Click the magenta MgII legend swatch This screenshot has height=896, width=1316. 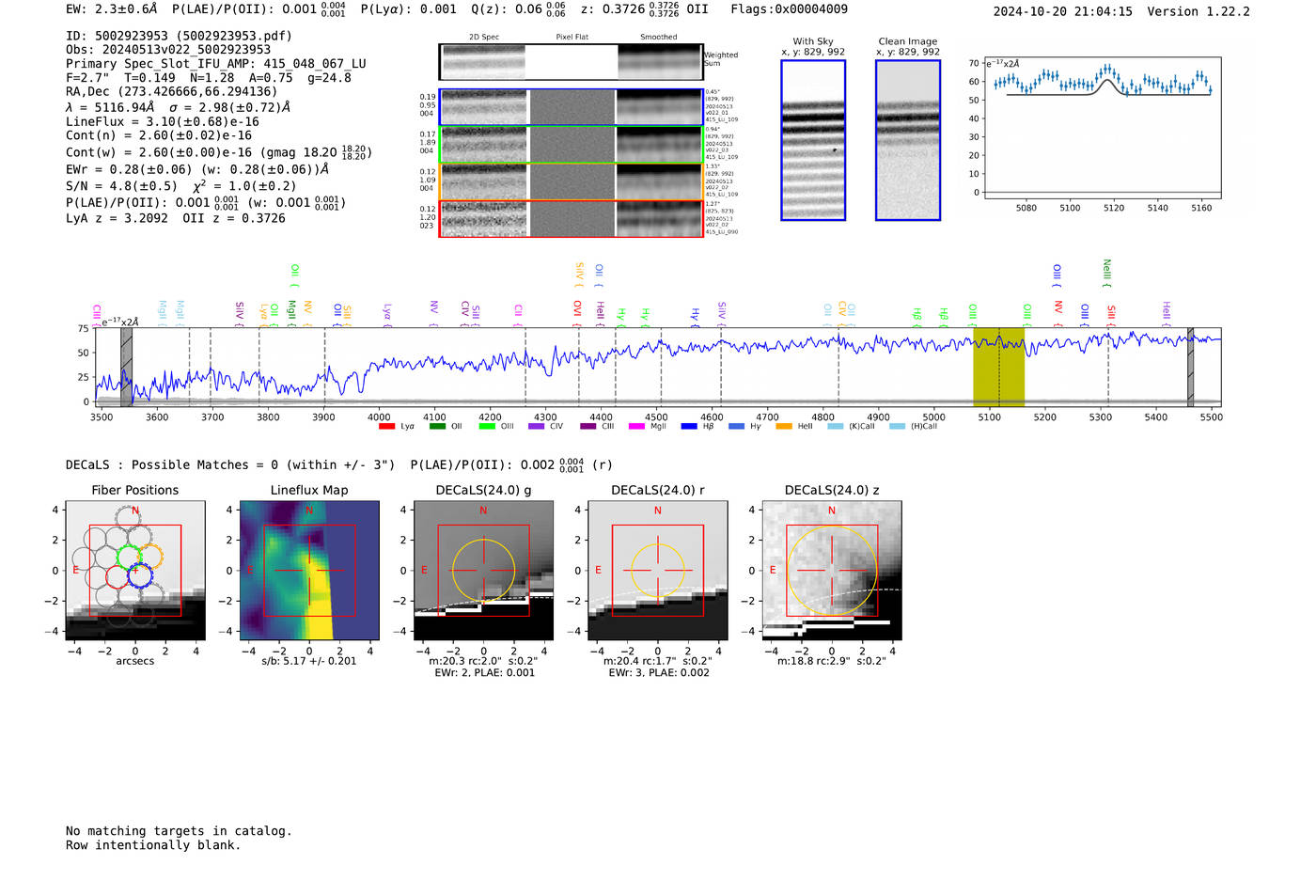click(x=636, y=427)
